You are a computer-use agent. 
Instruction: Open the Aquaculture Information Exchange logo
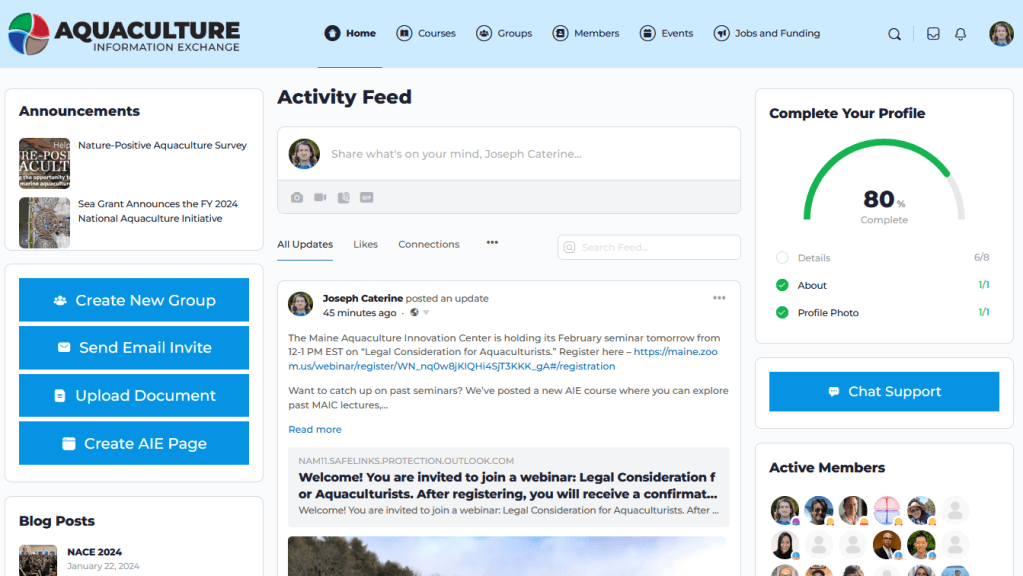(x=124, y=34)
